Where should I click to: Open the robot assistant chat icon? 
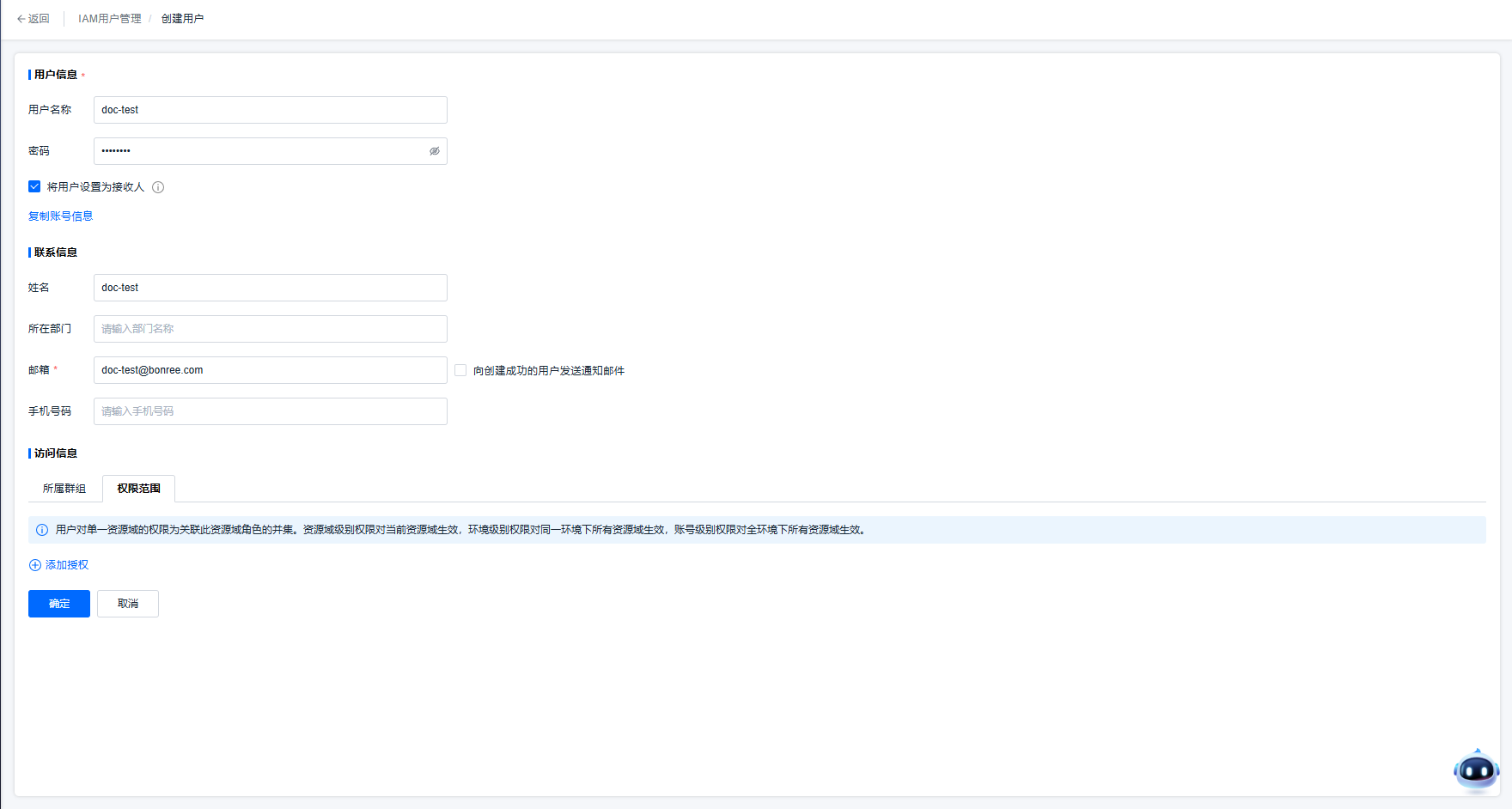click(x=1476, y=770)
